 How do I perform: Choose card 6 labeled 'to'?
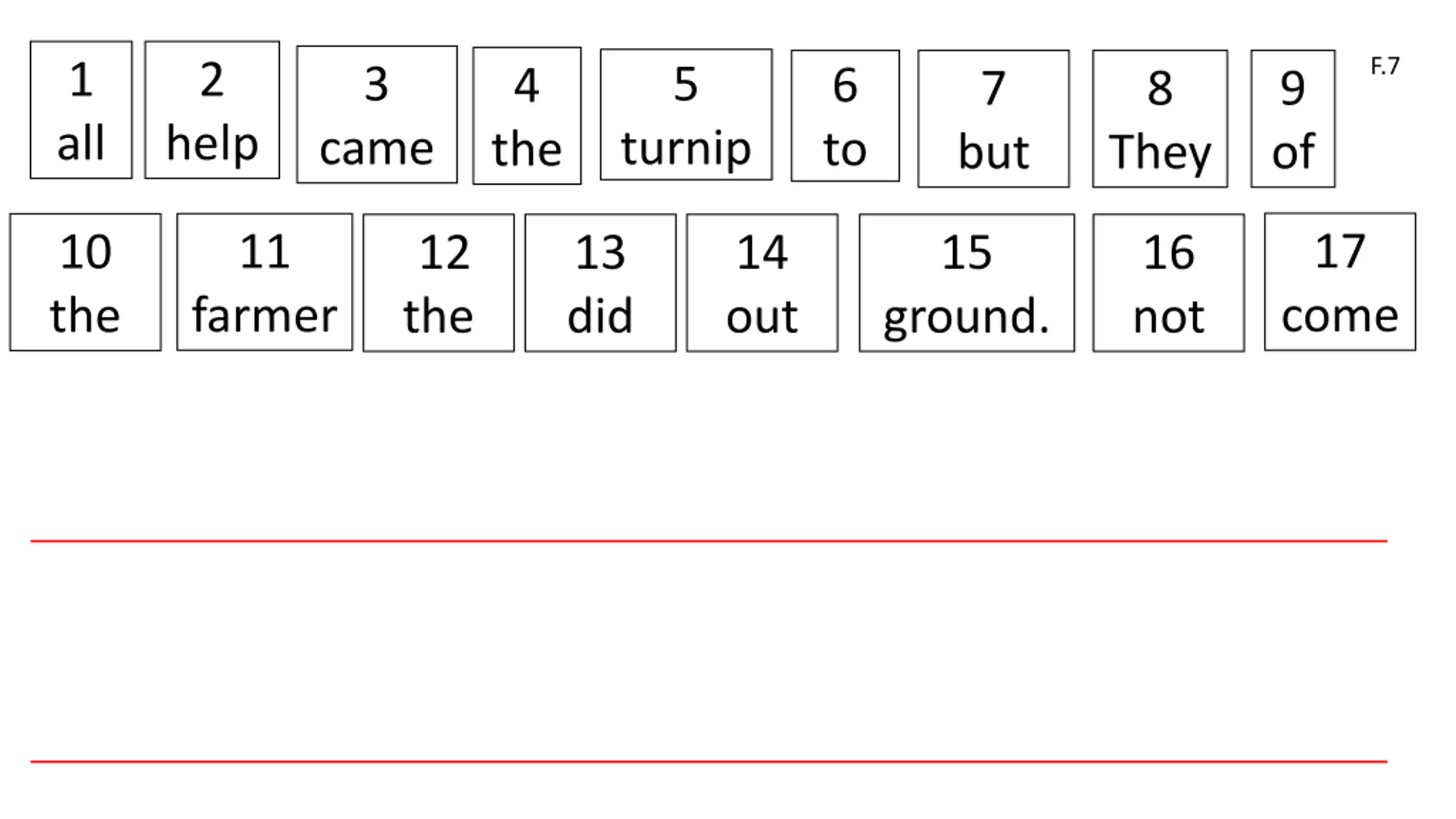845,116
